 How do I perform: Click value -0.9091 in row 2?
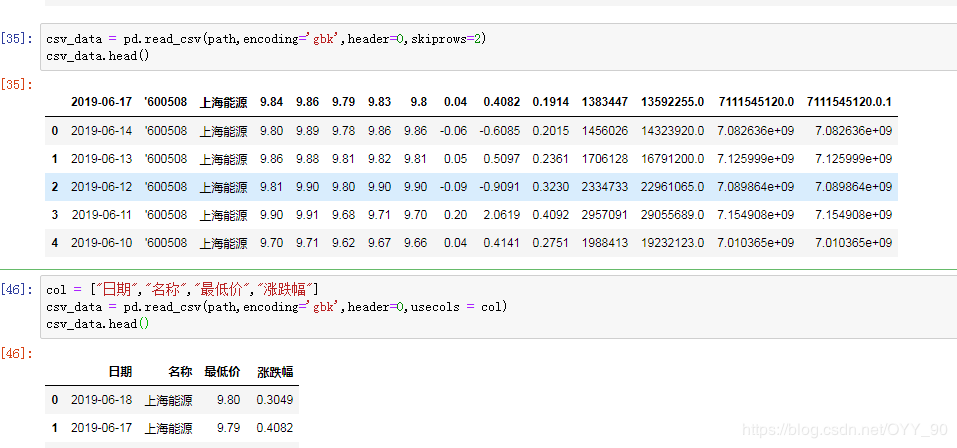point(500,187)
